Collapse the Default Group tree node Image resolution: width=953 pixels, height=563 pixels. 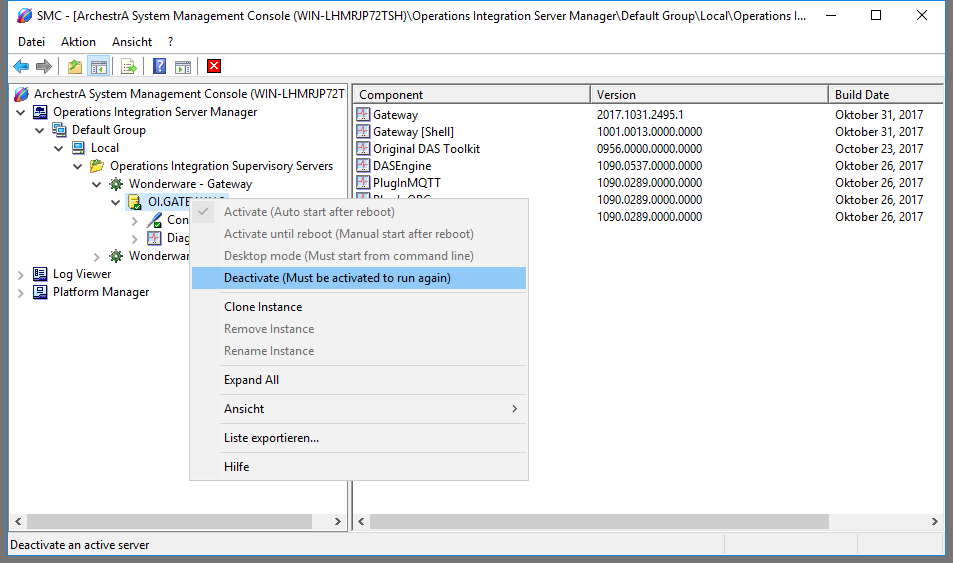[40, 130]
